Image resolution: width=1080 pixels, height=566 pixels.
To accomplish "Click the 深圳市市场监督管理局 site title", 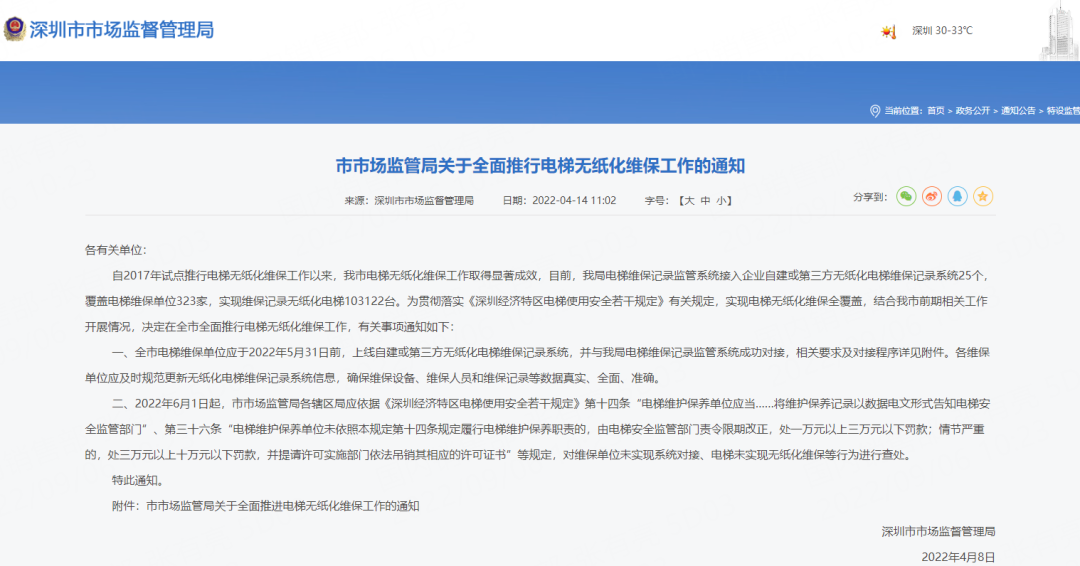I will pyautogui.click(x=122, y=30).
